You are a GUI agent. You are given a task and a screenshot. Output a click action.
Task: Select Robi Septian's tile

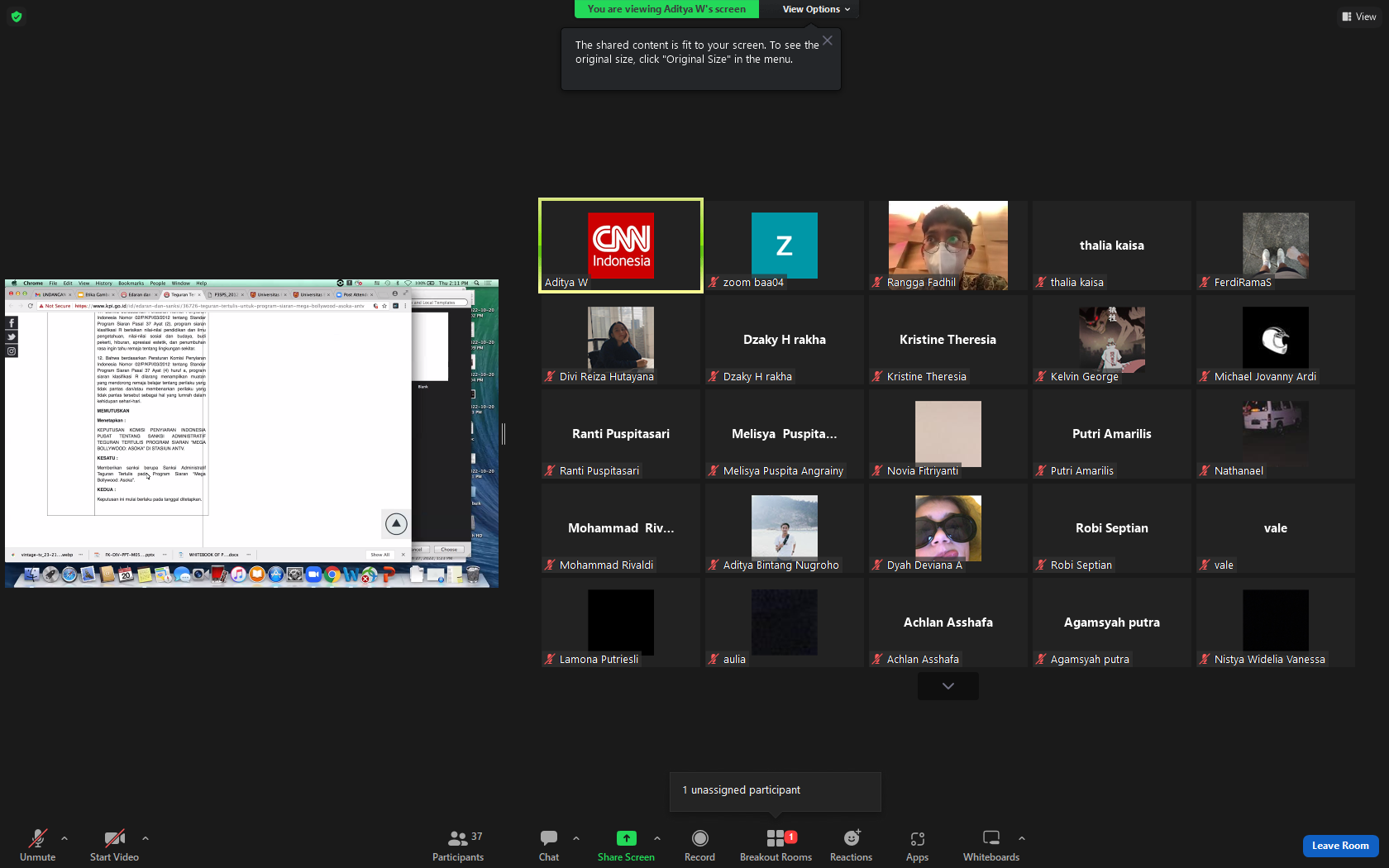pyautogui.click(x=1112, y=528)
